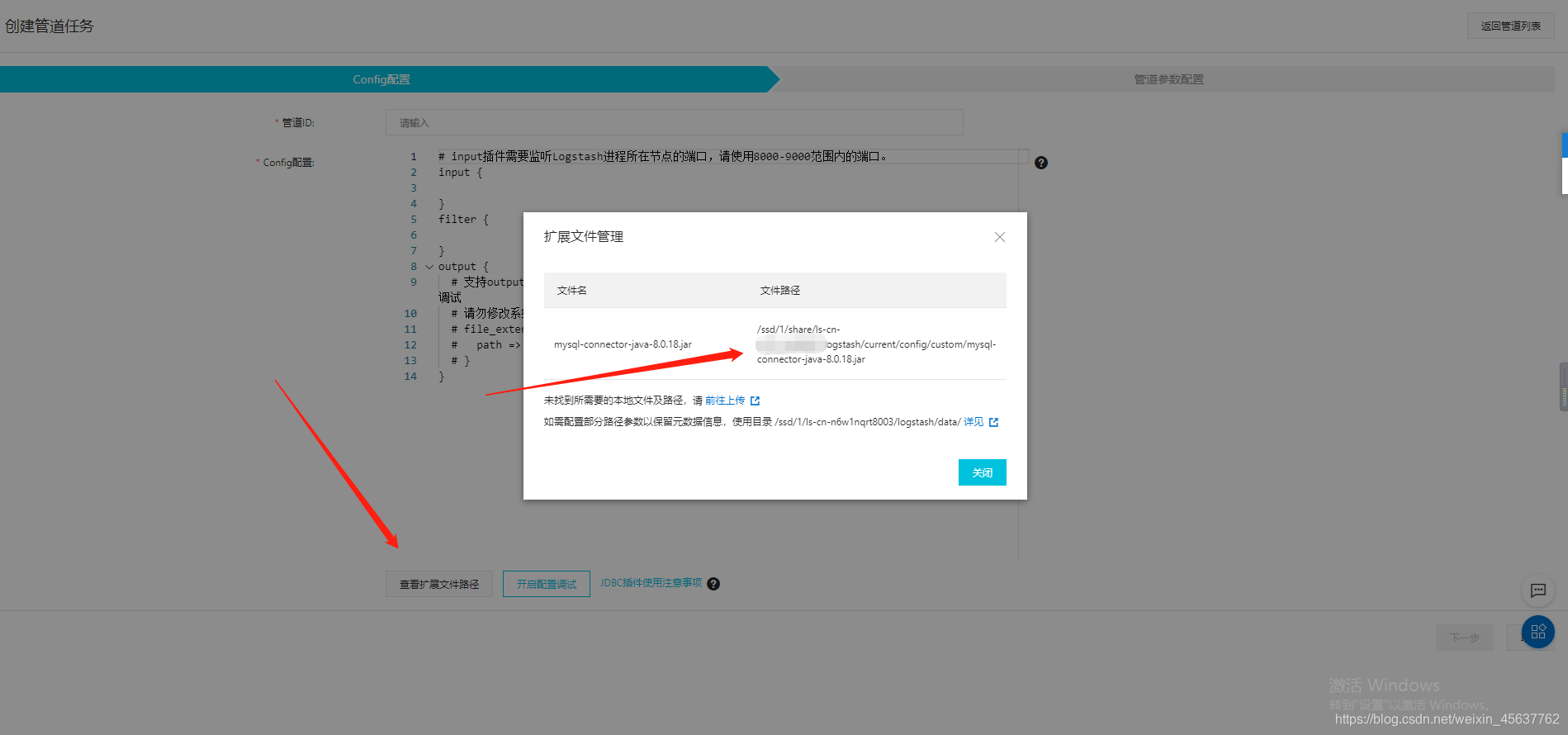Click the file path cell text
This screenshot has width=1568, height=735.
(x=876, y=344)
